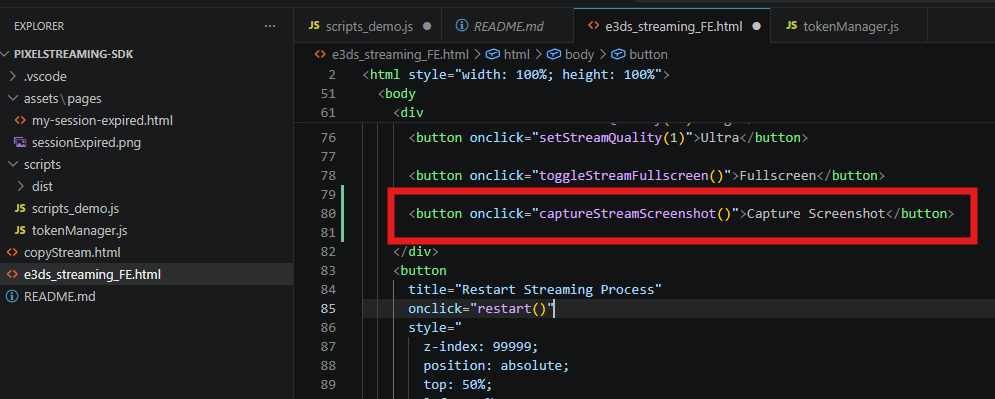
Task: Click the style=" attribute on line 86
Action: 435,328
